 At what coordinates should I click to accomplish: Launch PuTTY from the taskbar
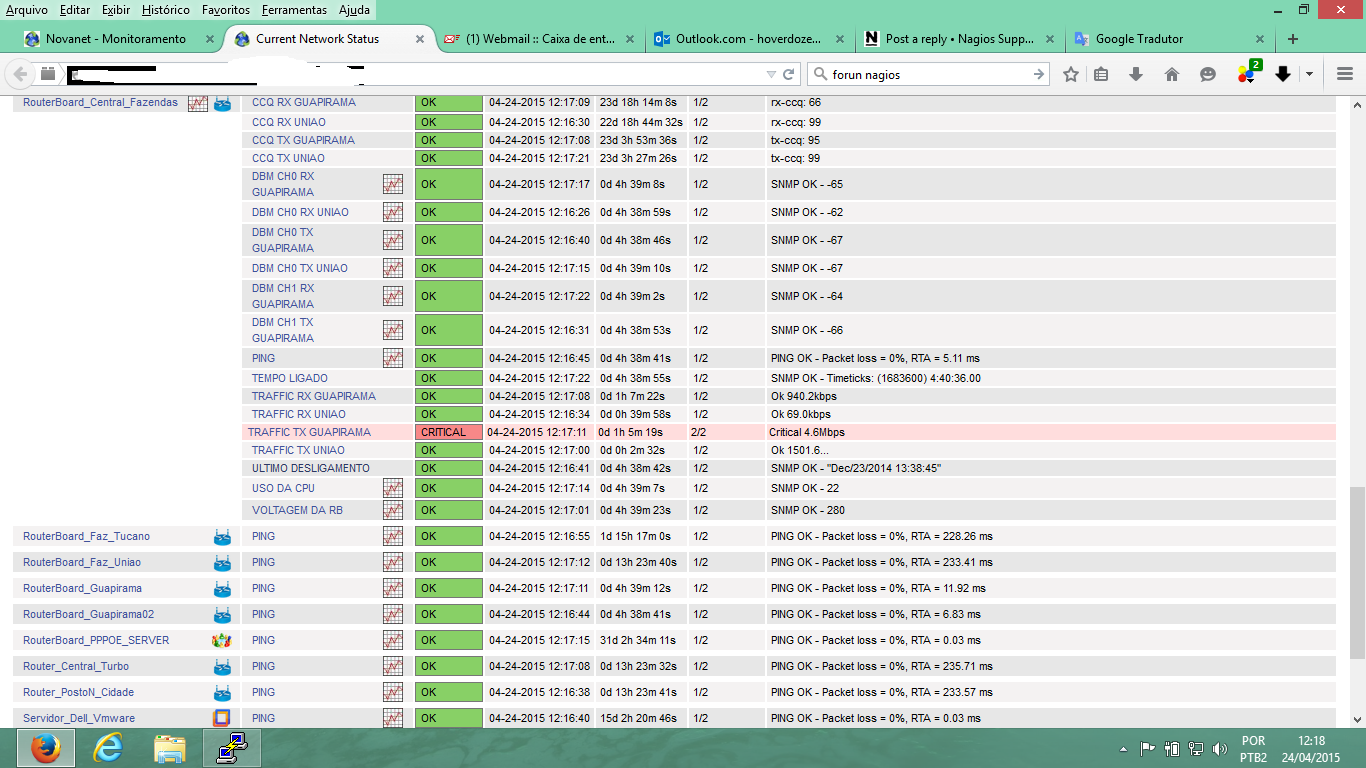[231, 747]
